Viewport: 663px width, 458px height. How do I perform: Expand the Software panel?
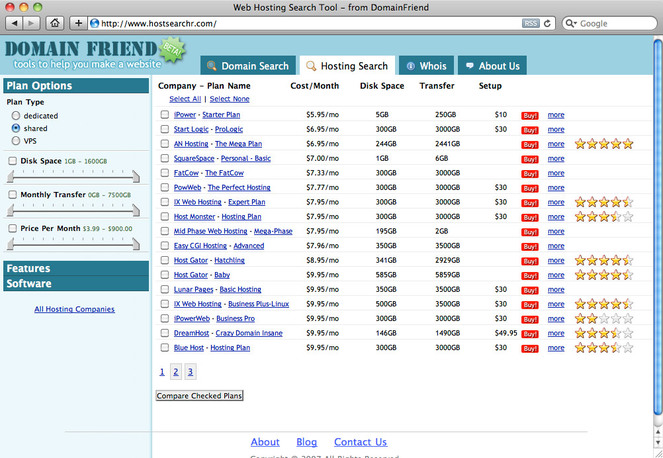click(x=76, y=283)
